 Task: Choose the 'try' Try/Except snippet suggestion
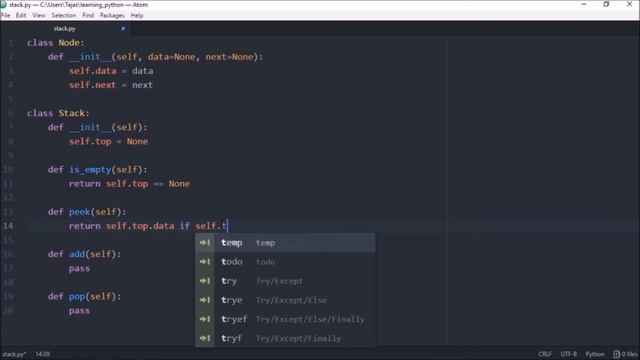tap(285, 281)
